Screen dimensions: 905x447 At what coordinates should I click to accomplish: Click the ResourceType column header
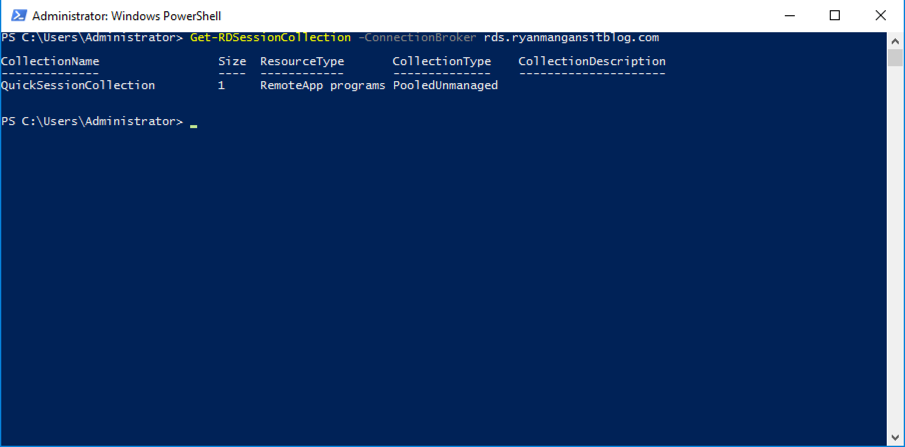pos(302,61)
